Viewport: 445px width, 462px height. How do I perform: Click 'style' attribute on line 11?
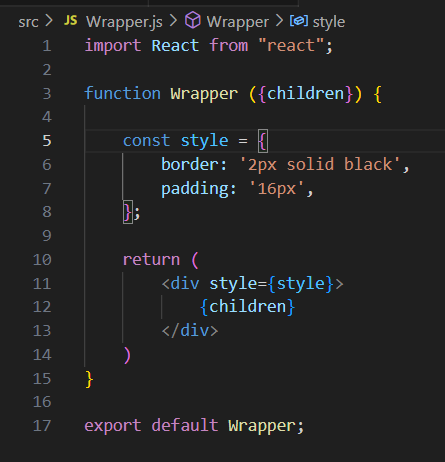233,284
